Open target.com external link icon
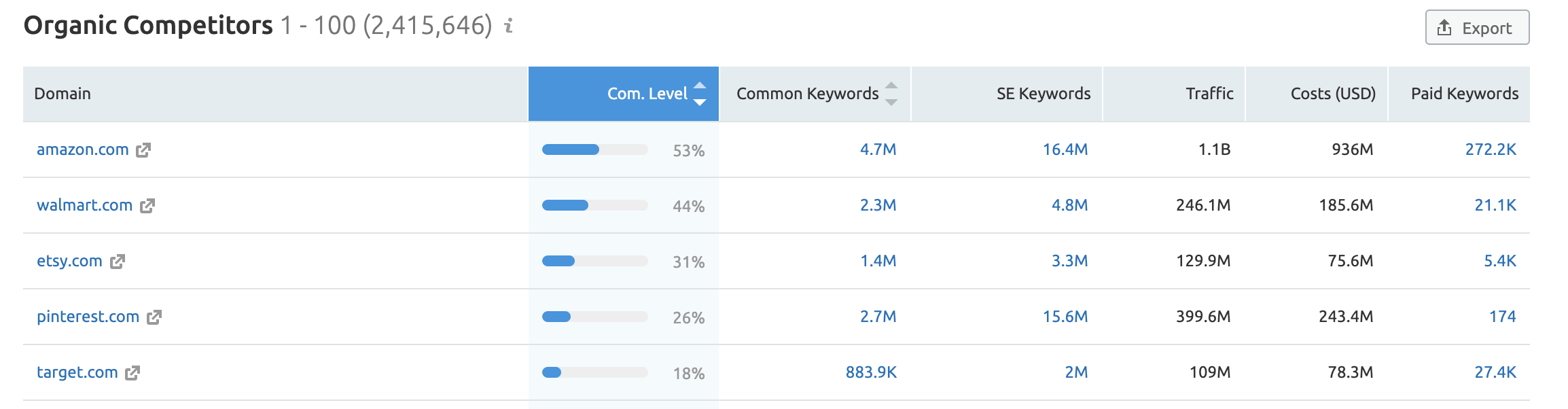The height and width of the screenshot is (409, 1568). [x=132, y=373]
